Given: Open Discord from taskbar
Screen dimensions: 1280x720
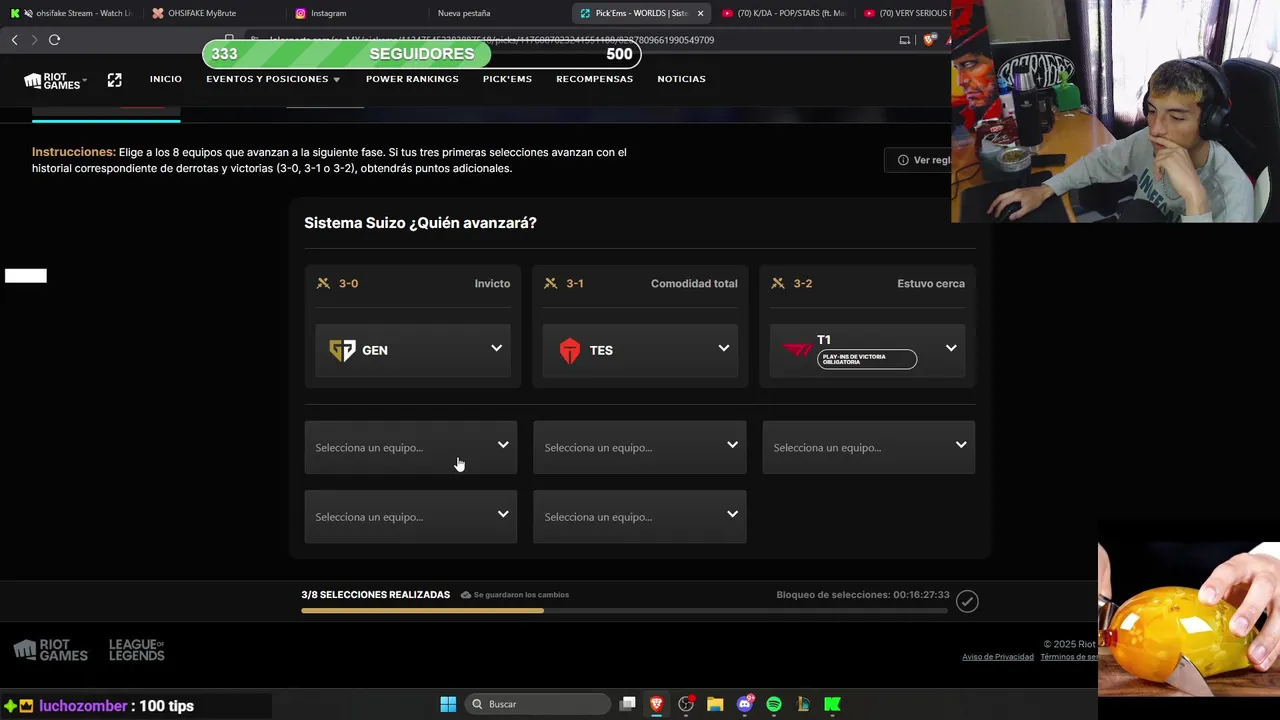Looking at the screenshot, I should (744, 704).
